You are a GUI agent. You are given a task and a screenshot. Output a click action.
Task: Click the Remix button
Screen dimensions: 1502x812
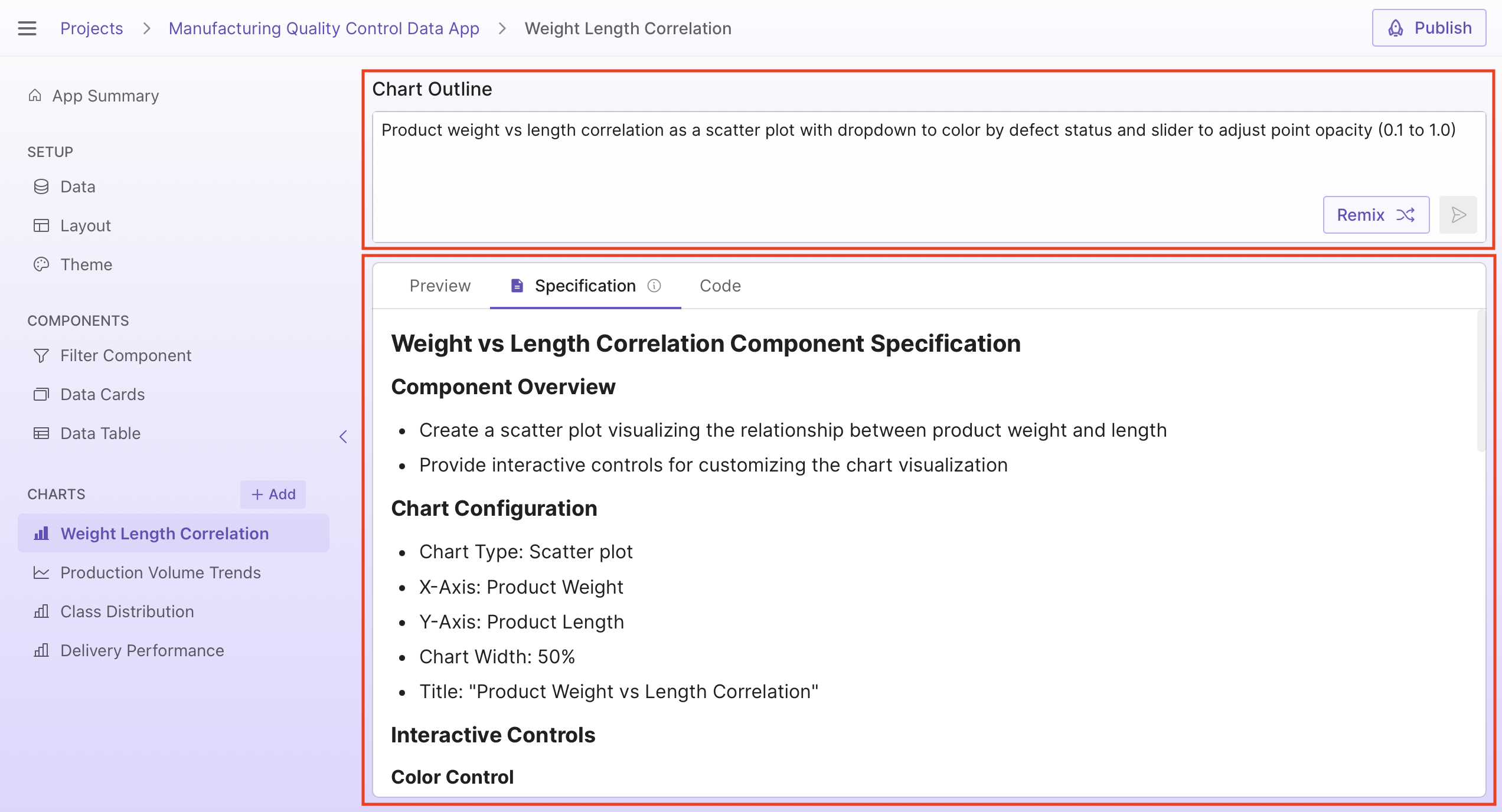click(1376, 215)
